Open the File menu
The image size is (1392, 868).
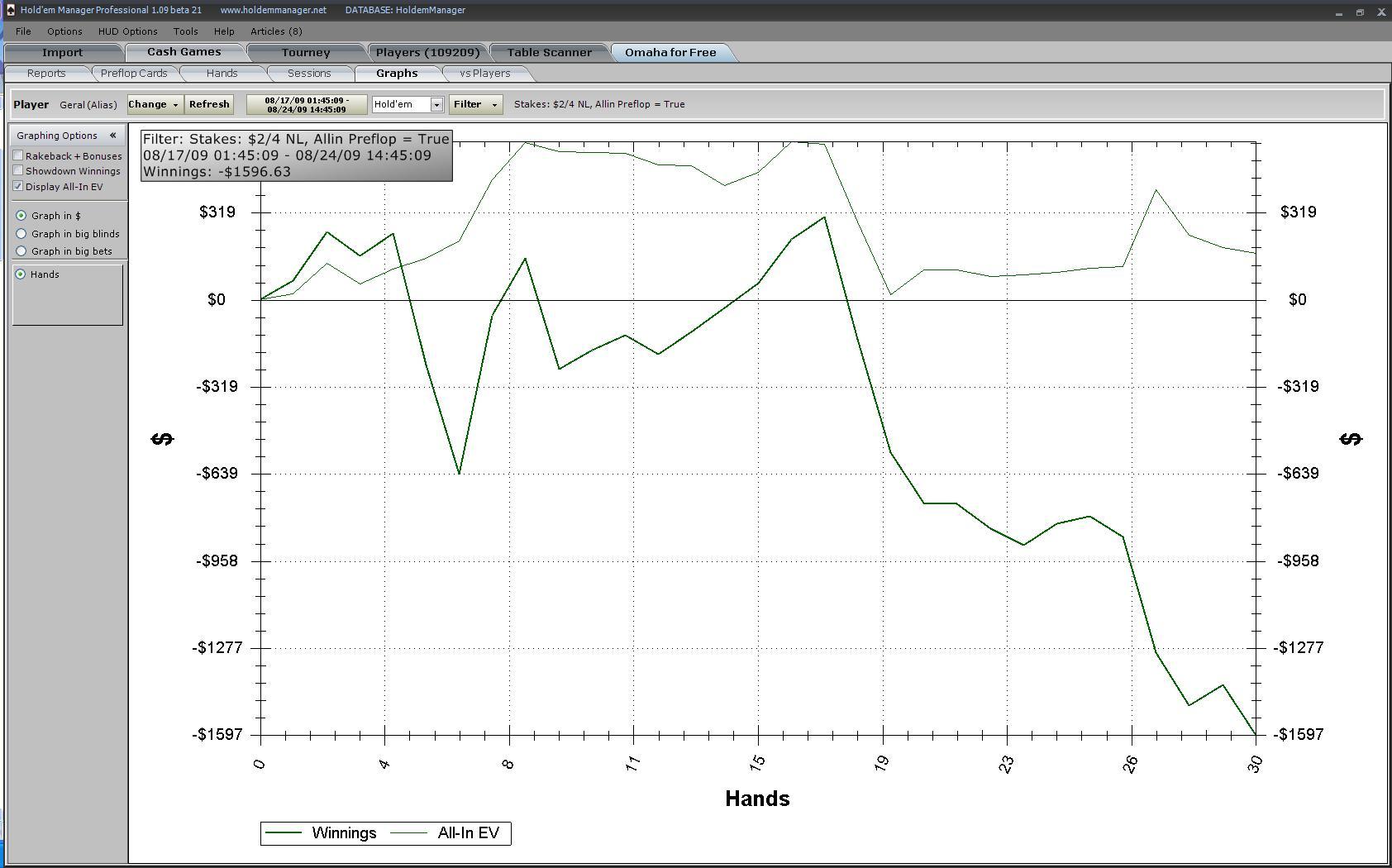pyautogui.click(x=23, y=31)
